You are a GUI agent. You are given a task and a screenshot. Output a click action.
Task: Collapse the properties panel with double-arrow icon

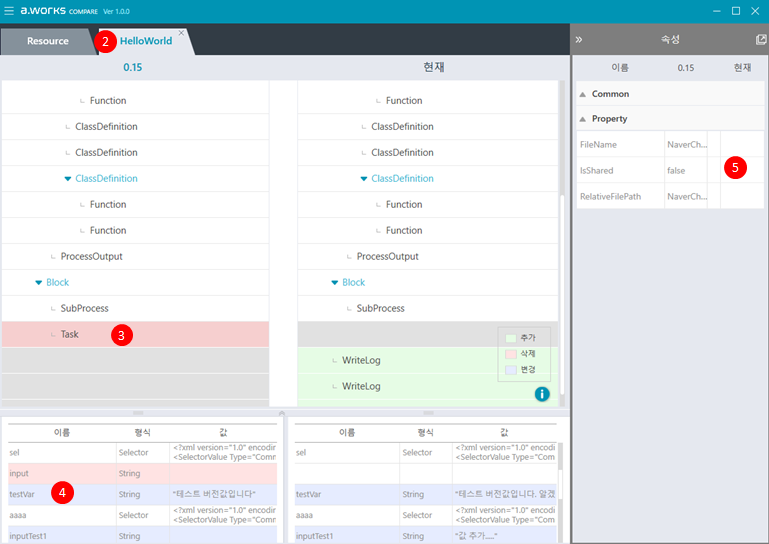click(579, 40)
